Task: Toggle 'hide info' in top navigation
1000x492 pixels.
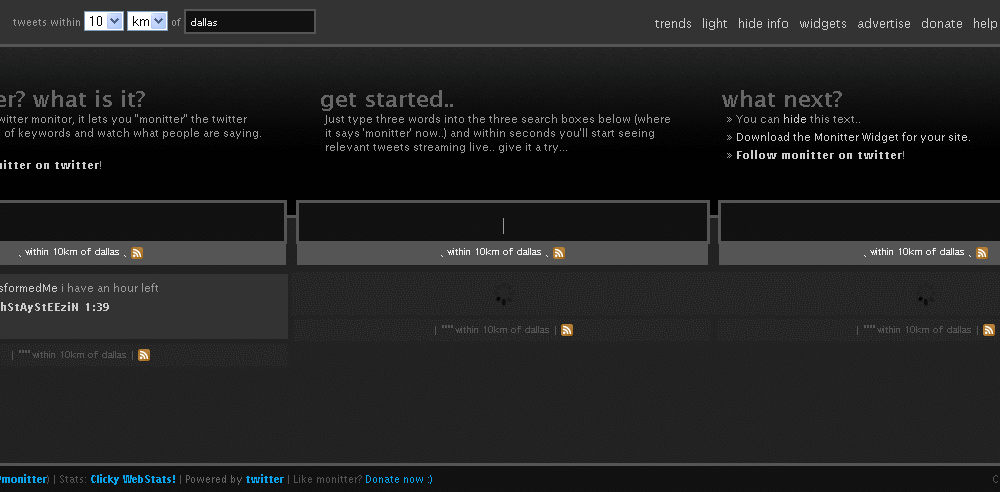Action: (x=763, y=24)
